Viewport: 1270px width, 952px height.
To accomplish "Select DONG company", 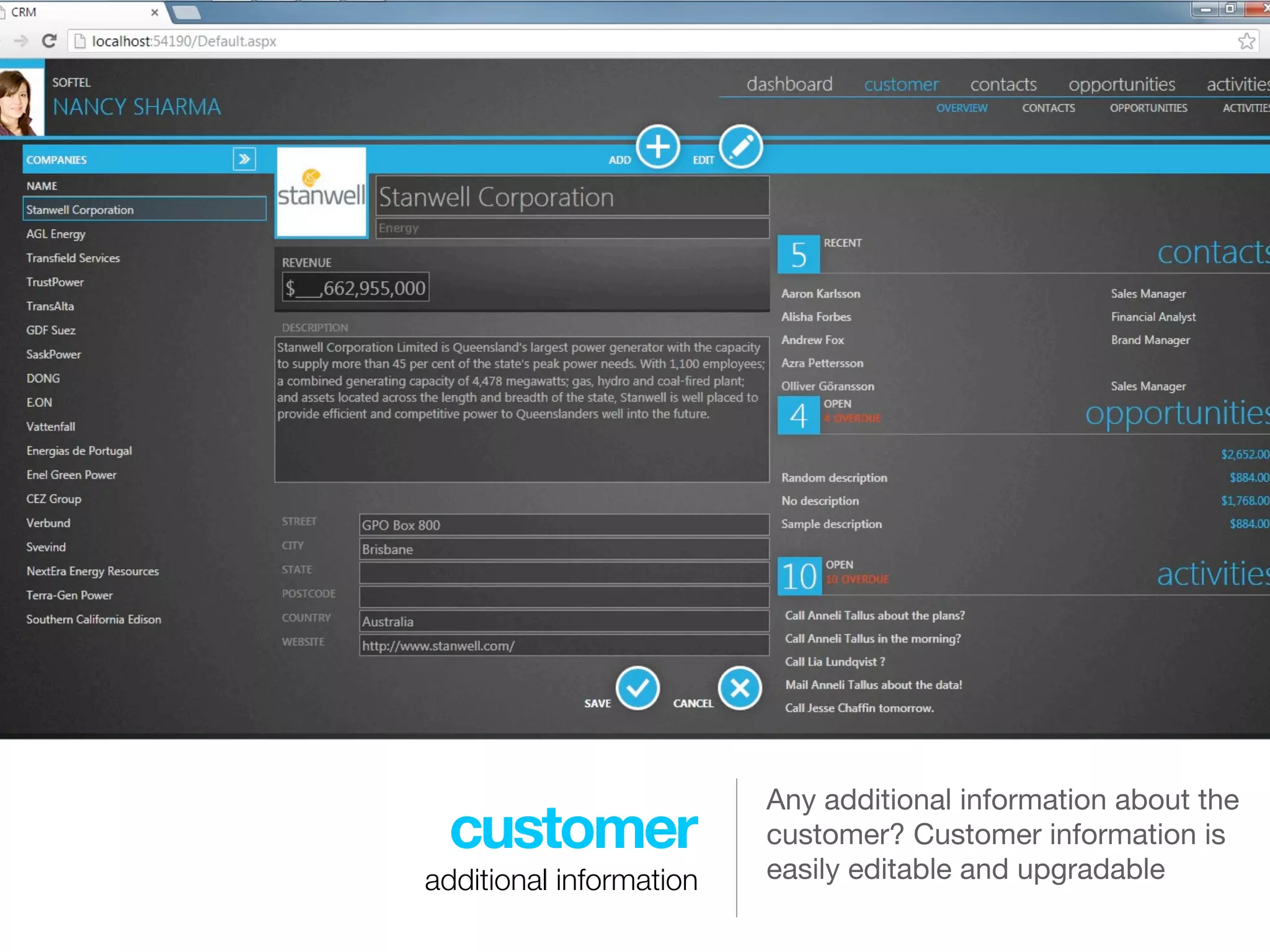I will coord(43,378).
